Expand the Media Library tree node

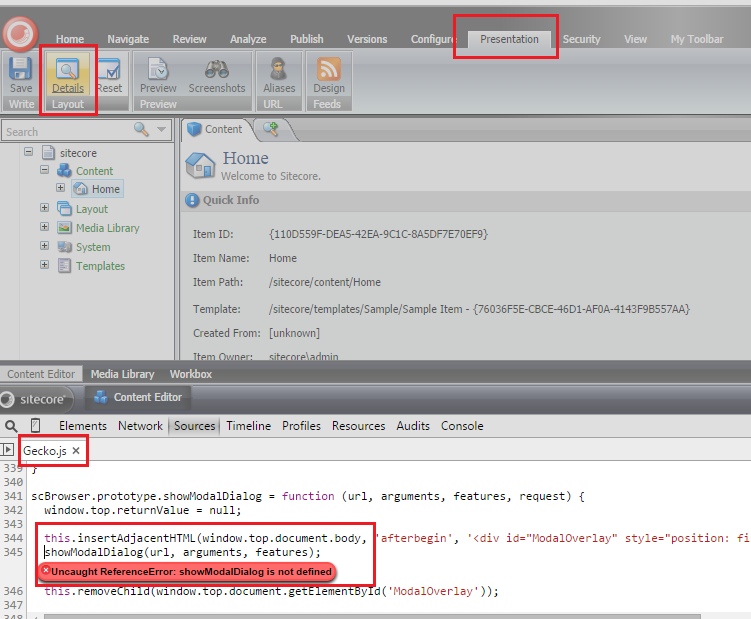click(45, 227)
